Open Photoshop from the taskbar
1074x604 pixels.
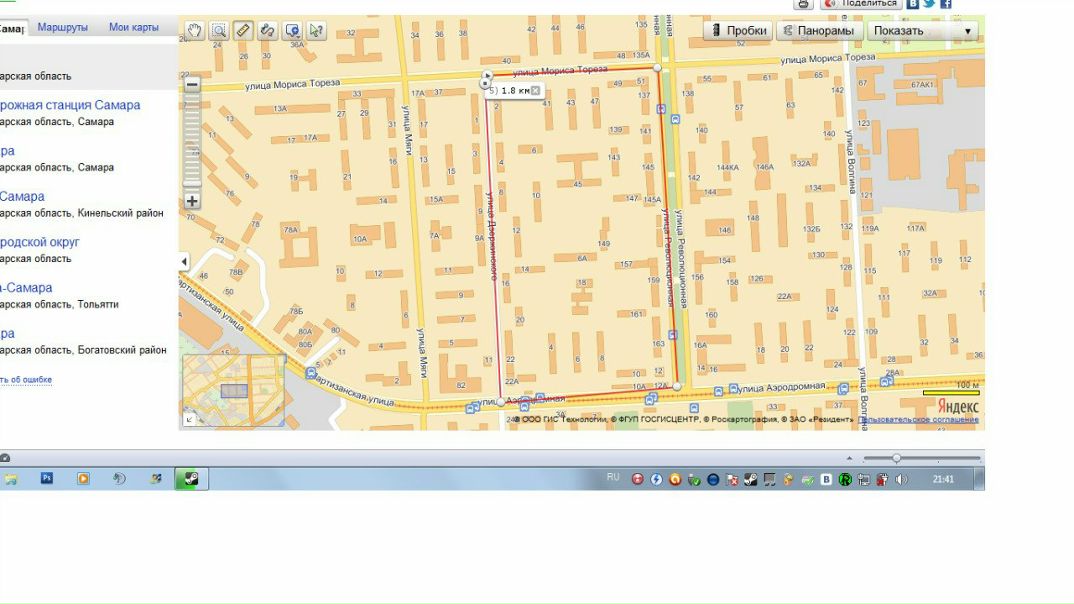point(47,479)
